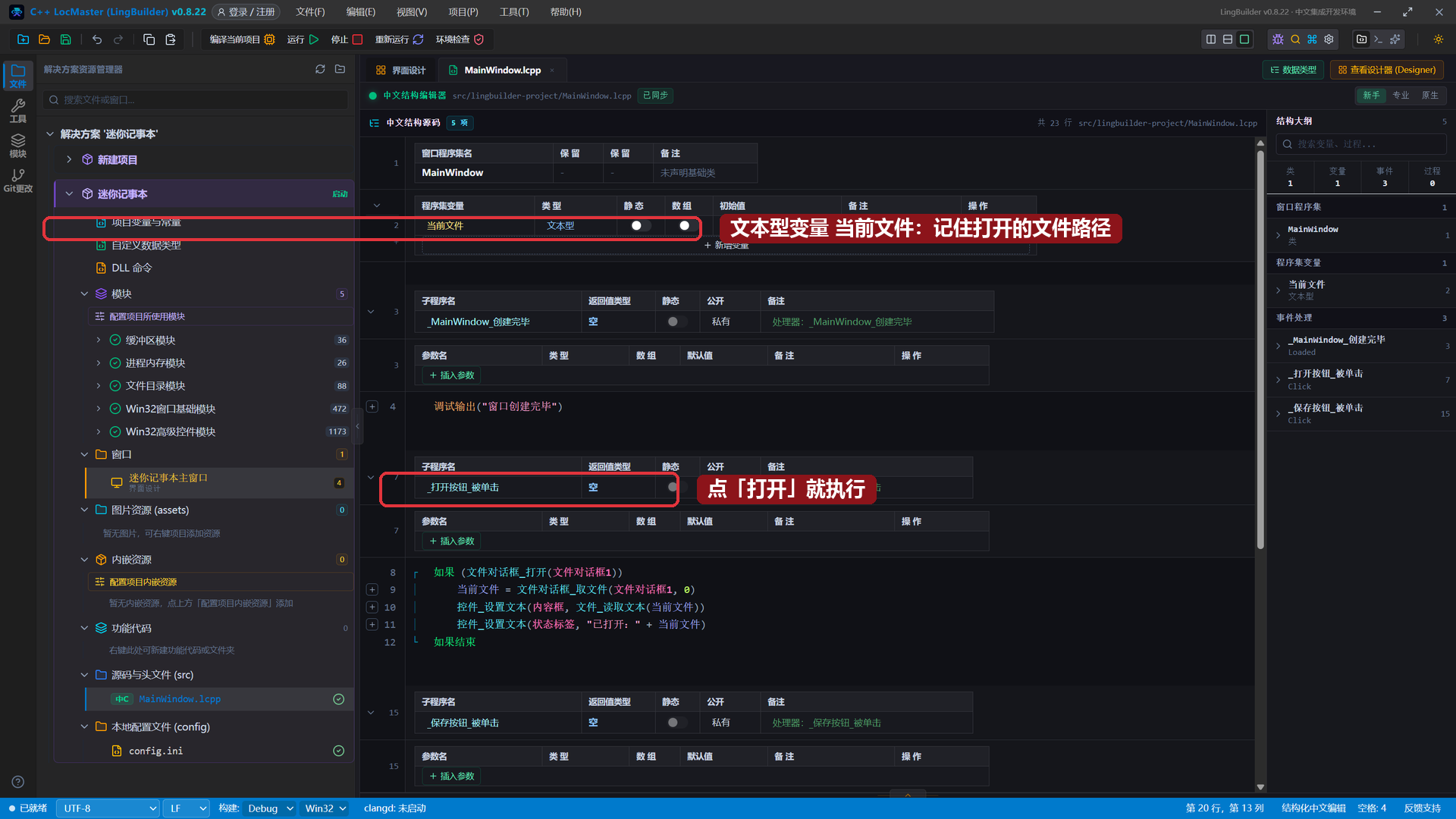Open the 模块 sidebar panel

[x=18, y=146]
